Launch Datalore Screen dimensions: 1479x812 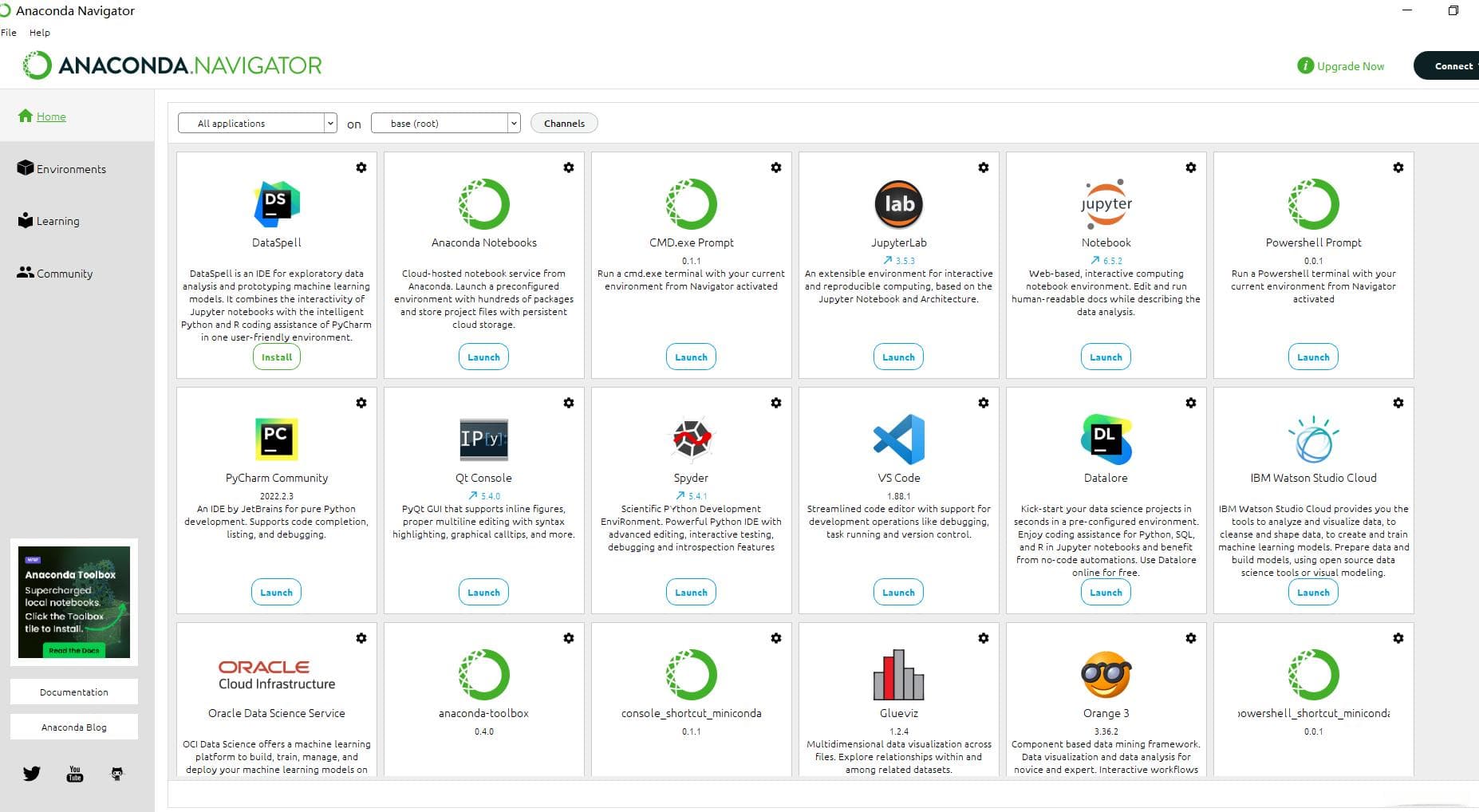pos(1106,592)
